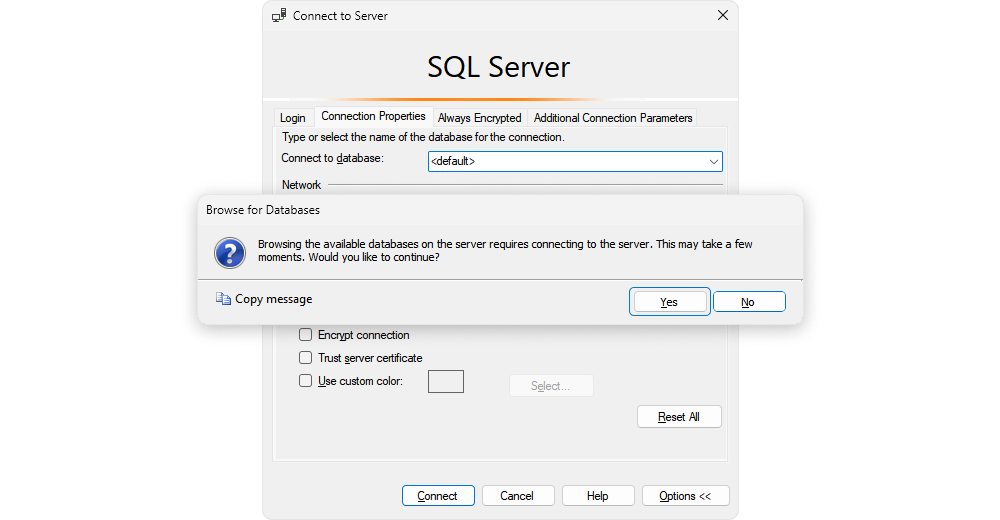Switch to the Login tab

click(x=293, y=118)
